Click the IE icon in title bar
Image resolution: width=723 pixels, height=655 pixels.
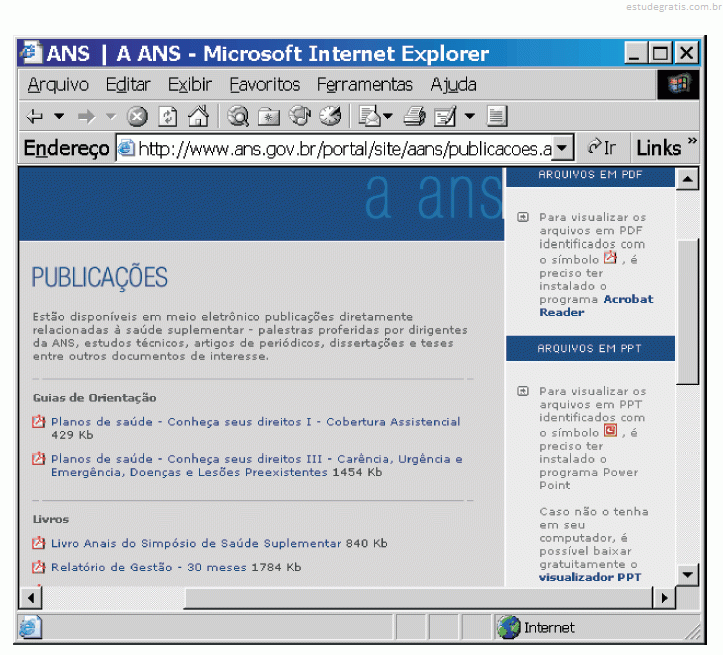31,53
